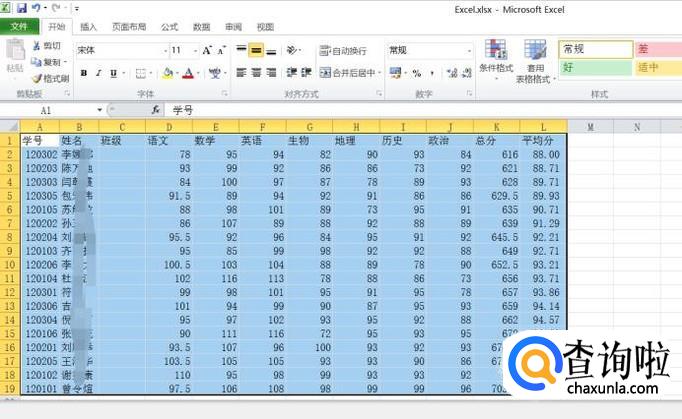The width and height of the screenshot is (682, 419).
Task: Apply percent style icon
Action: [x=417, y=73]
